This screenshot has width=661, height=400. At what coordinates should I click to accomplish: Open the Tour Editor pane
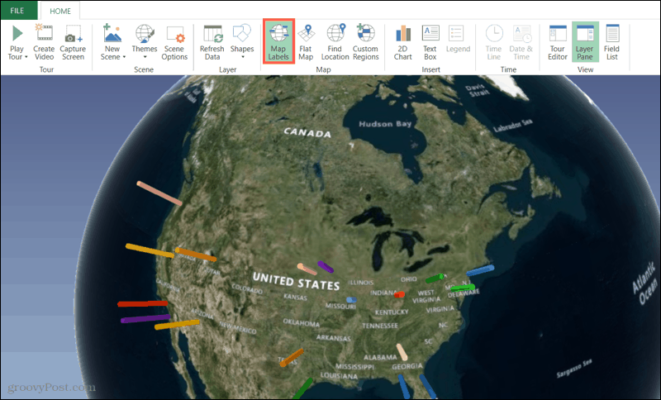click(558, 40)
